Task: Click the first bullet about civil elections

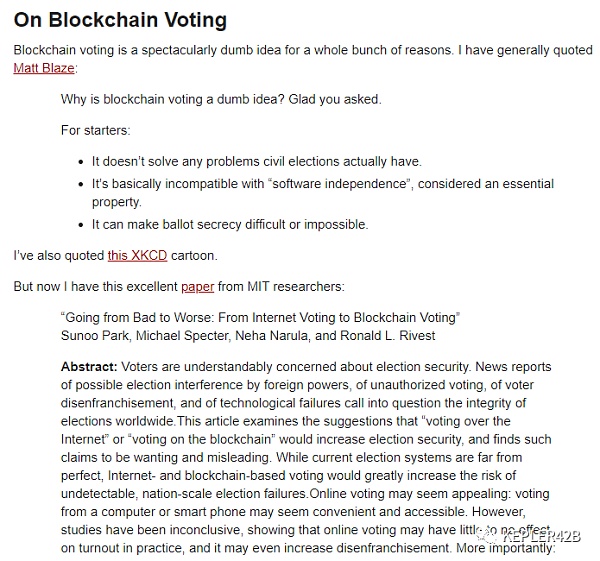Action: 256,161
